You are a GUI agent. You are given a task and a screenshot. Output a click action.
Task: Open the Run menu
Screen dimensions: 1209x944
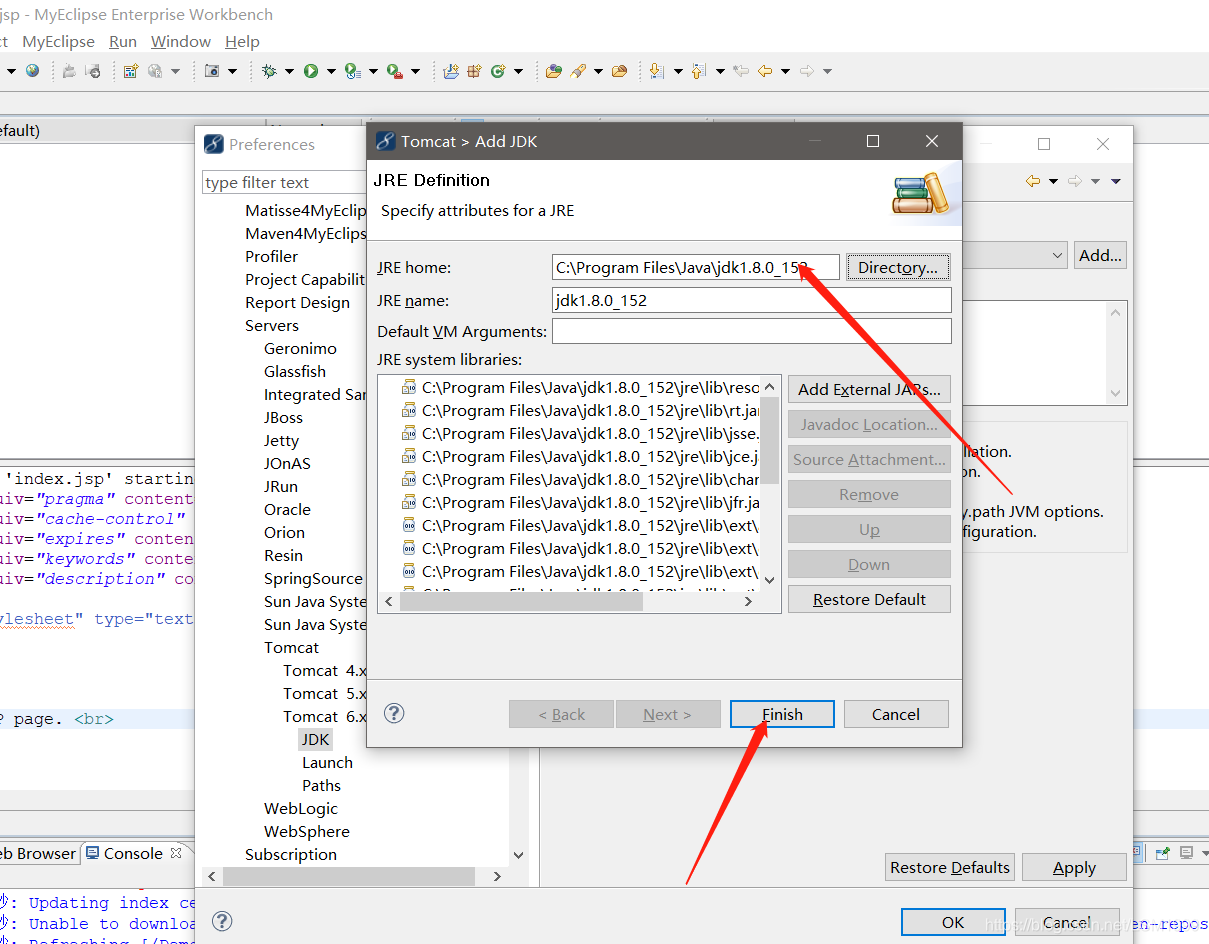click(x=123, y=41)
